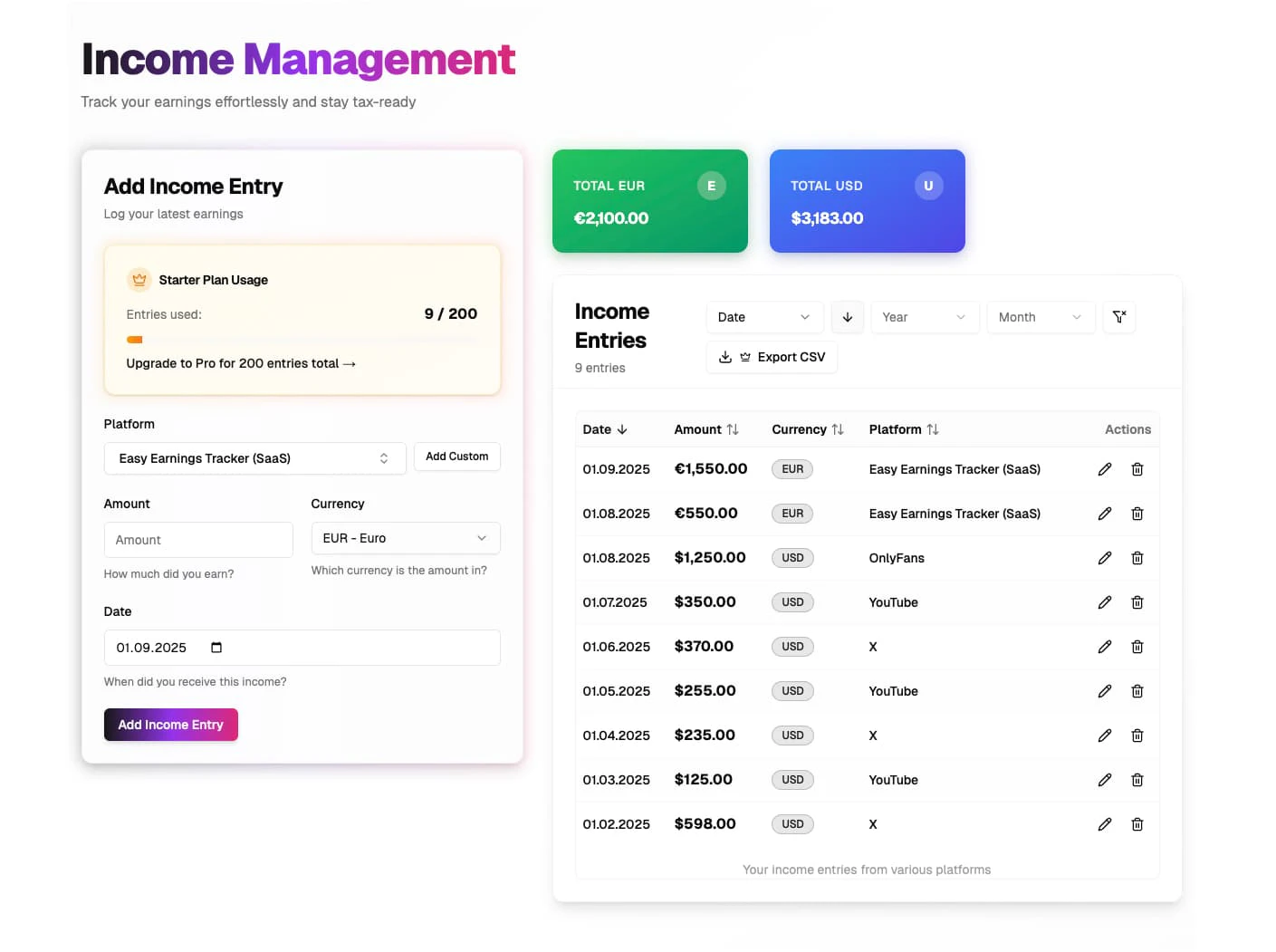This screenshot has width=1276, height=952.
Task: Open the Year filter dropdown
Action: 925,317
